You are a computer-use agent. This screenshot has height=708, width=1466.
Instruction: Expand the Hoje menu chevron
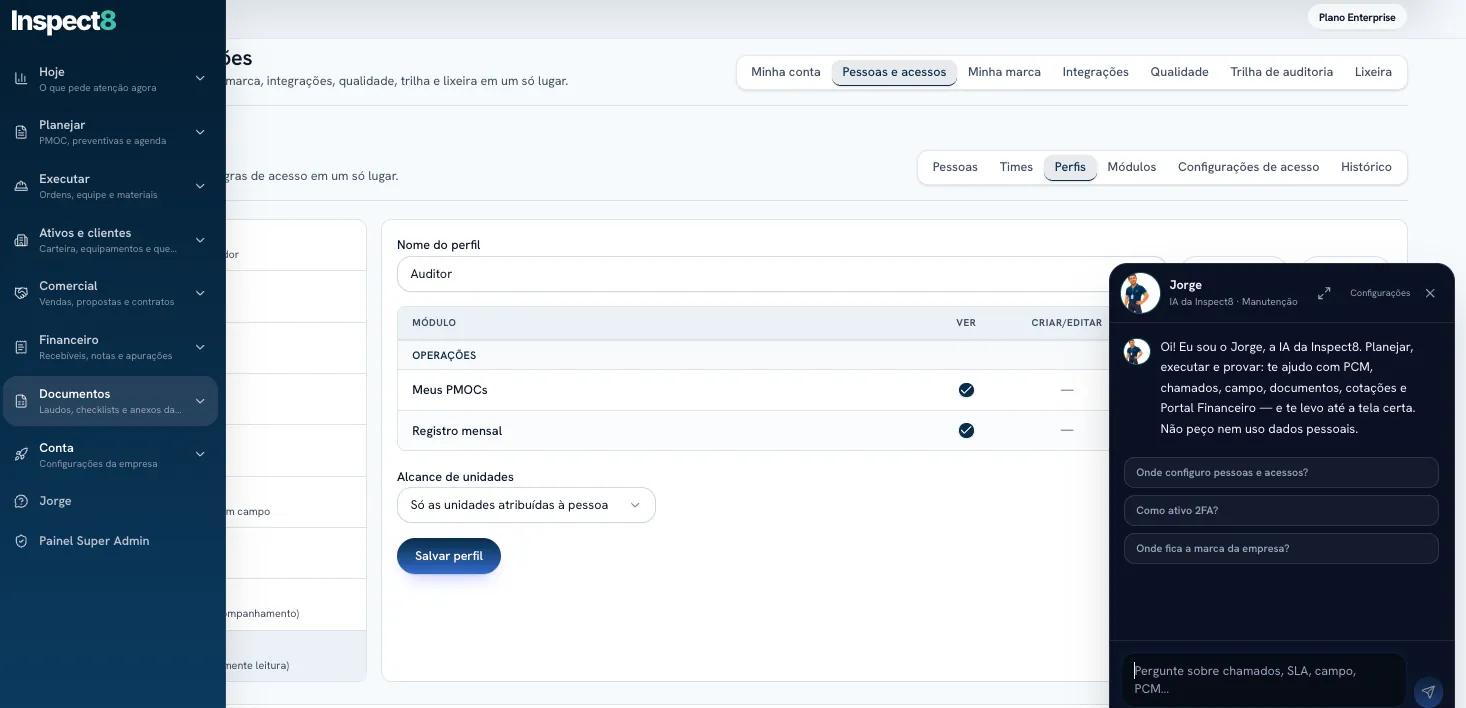pos(200,78)
